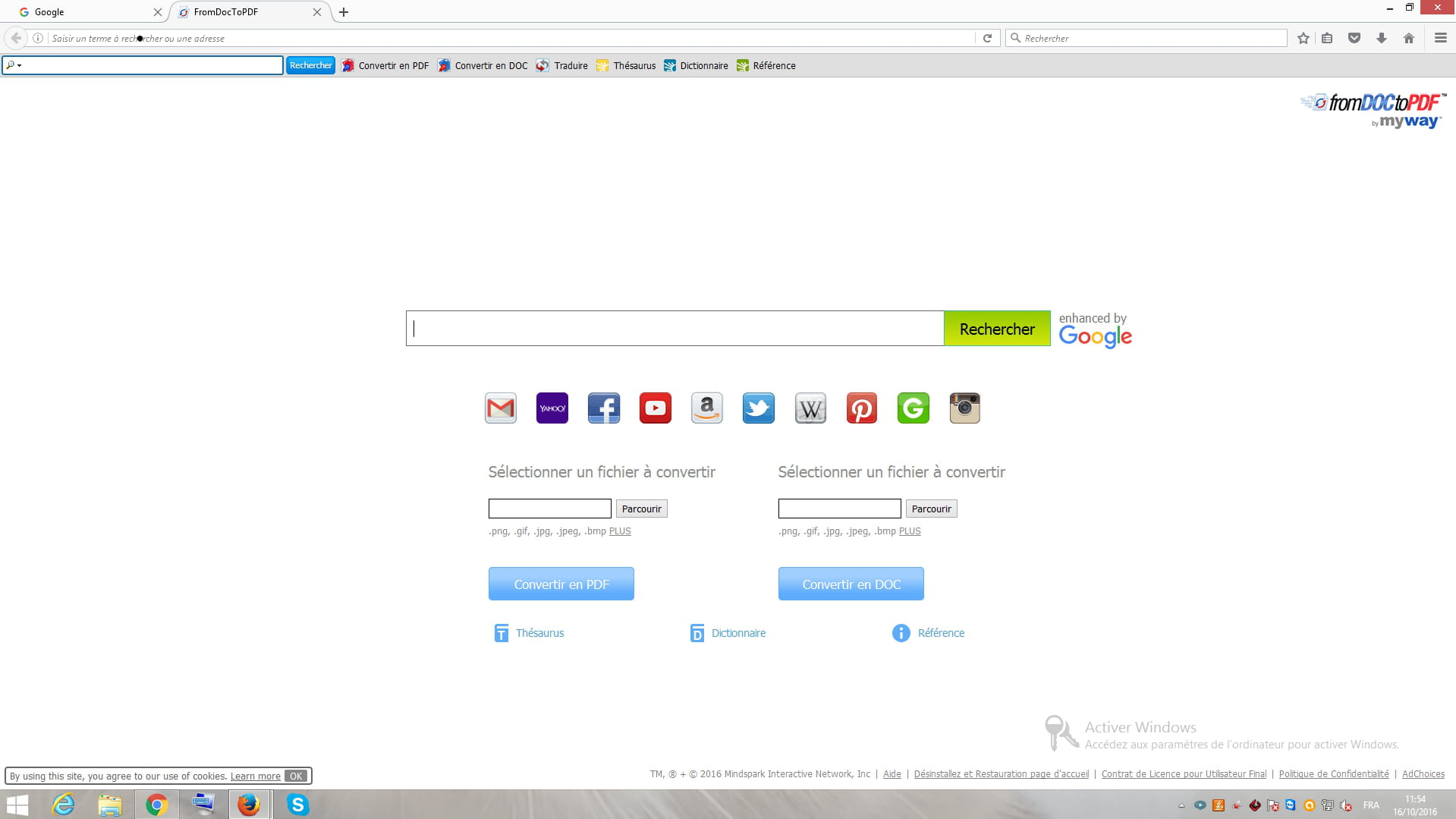Open the Wikipedia shortcut icon
This screenshot has width=1456, height=819.
810,408
